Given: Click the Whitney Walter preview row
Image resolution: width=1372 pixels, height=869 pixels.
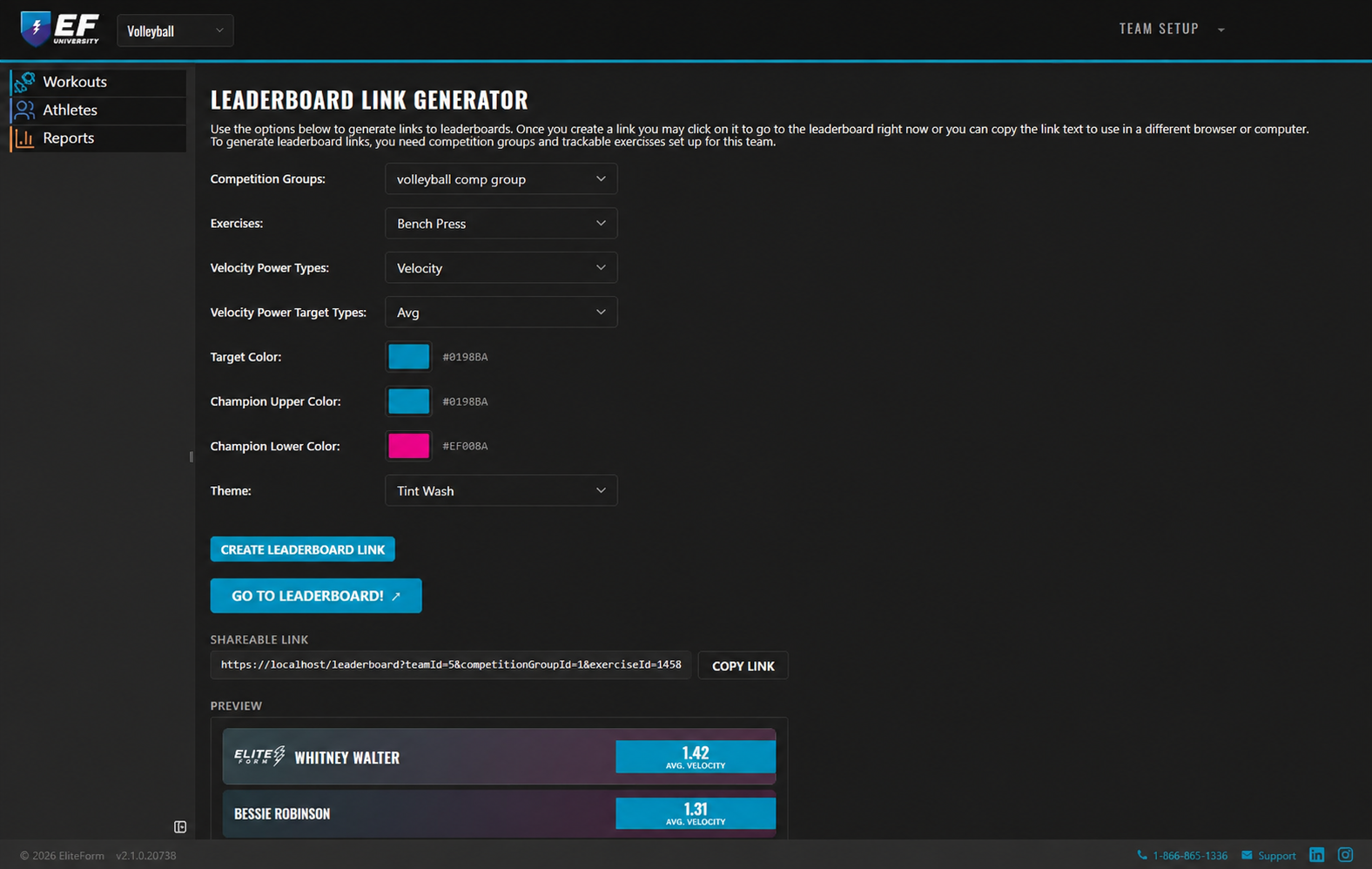Looking at the screenshot, I should coord(499,757).
